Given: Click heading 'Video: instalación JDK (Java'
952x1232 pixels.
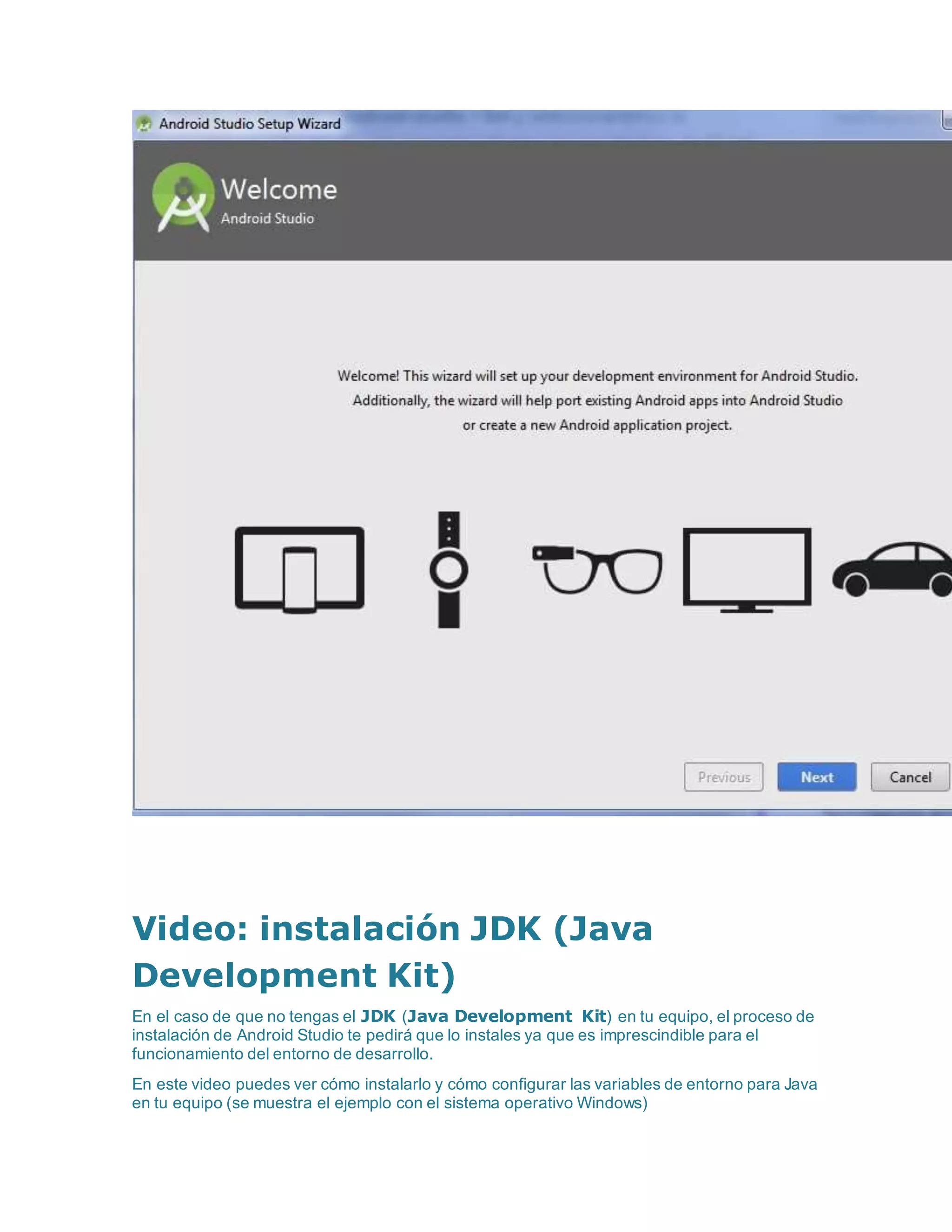Looking at the screenshot, I should click(392, 929).
